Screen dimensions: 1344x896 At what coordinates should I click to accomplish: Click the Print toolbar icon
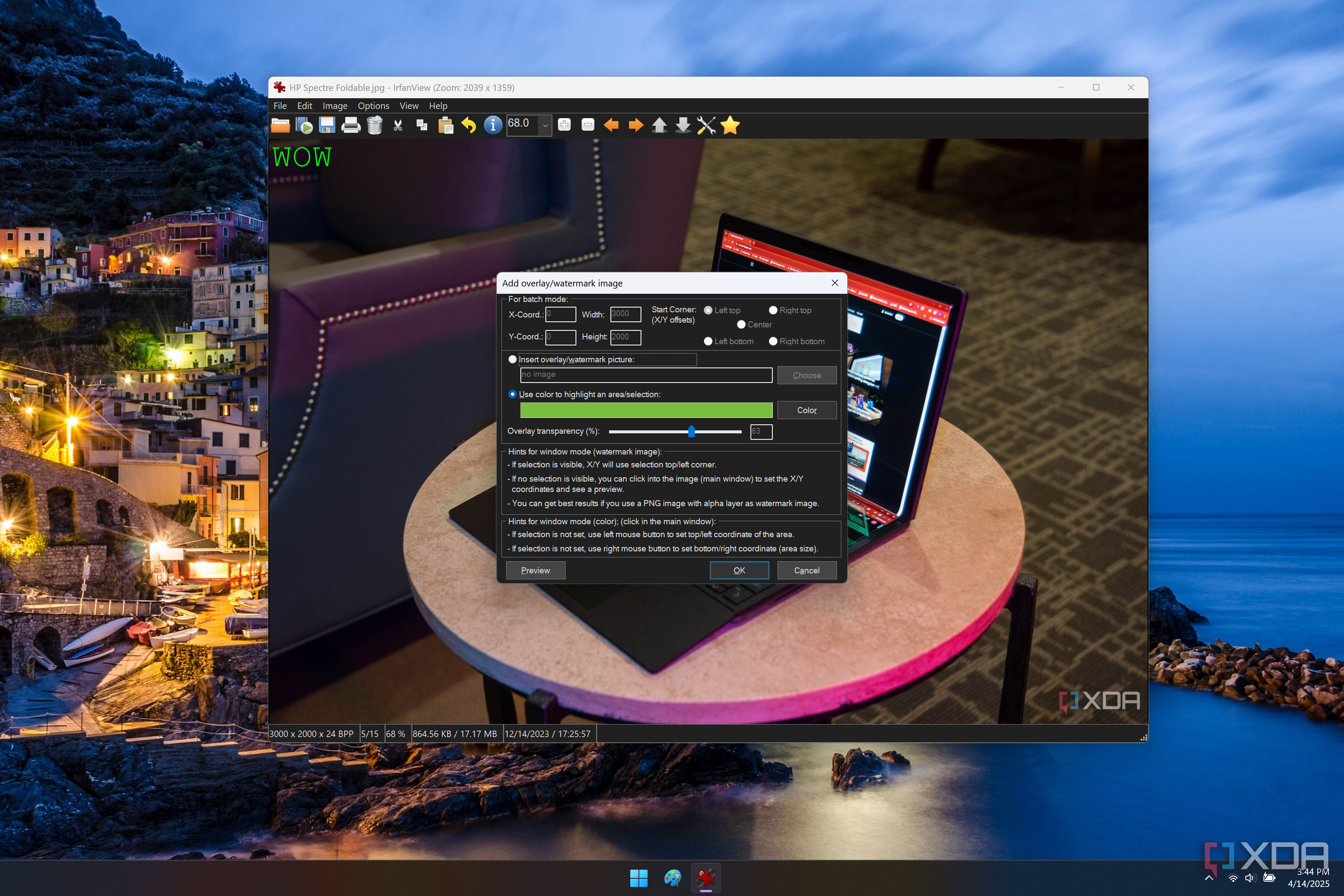click(351, 125)
